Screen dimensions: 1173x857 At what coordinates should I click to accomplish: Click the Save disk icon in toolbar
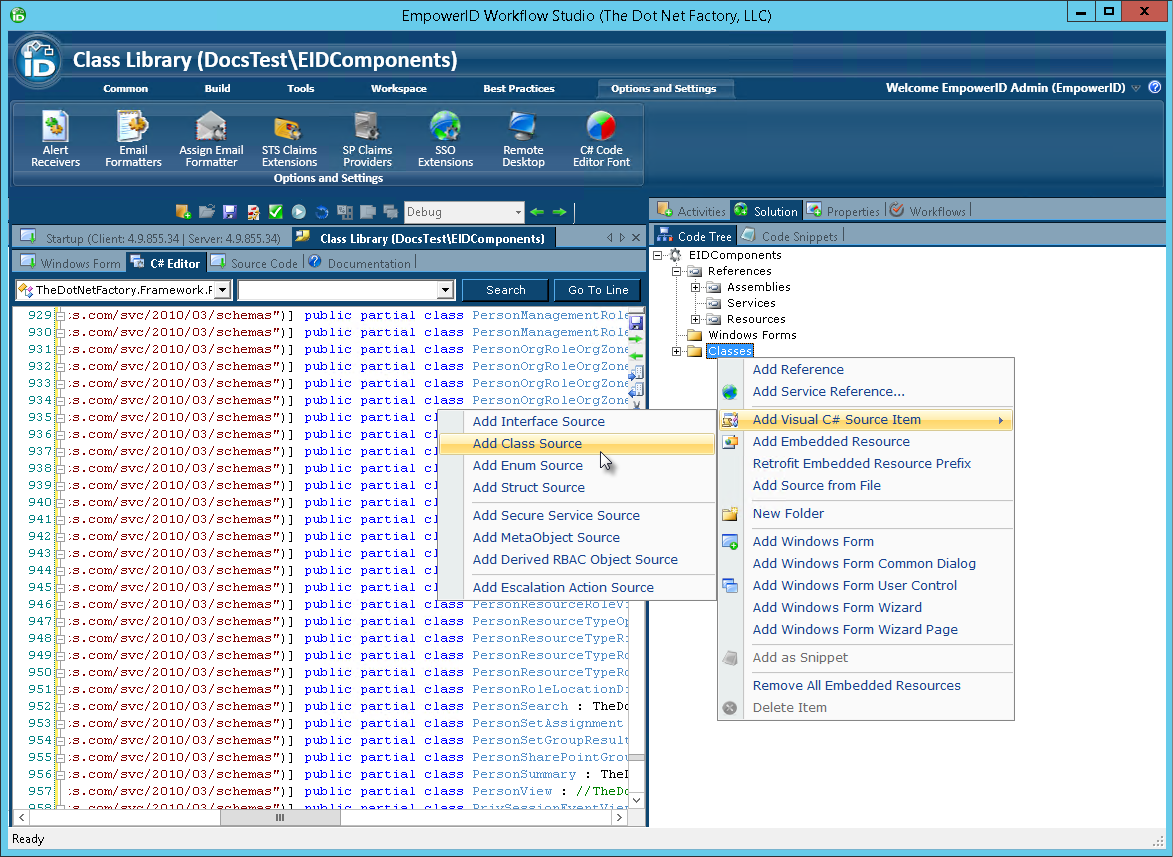(230, 212)
